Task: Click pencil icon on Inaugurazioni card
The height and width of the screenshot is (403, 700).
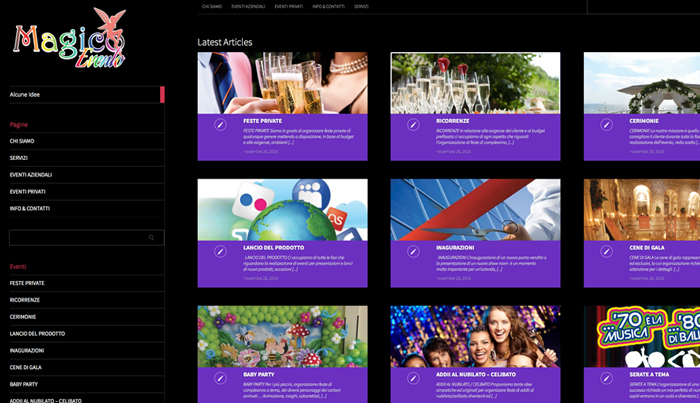Action: 413,252
